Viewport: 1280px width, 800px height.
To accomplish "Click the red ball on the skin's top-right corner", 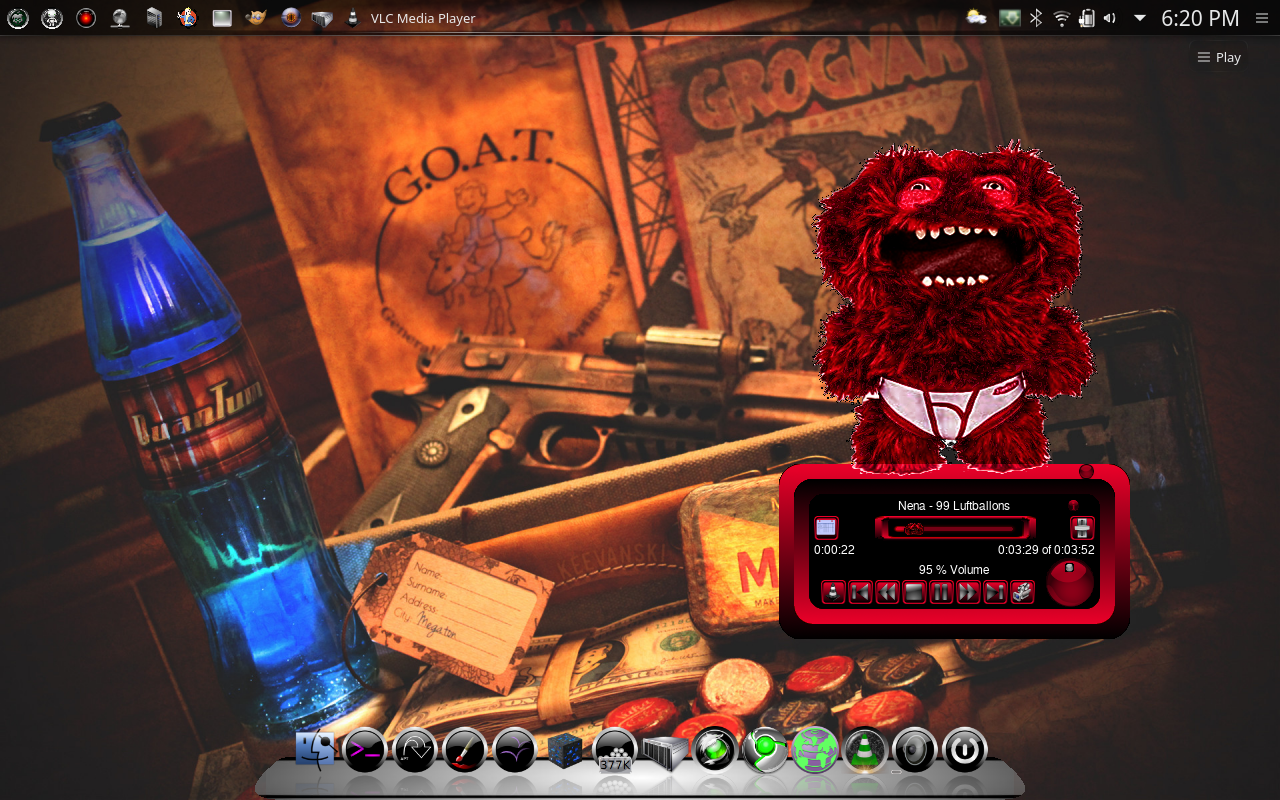I will [1087, 471].
